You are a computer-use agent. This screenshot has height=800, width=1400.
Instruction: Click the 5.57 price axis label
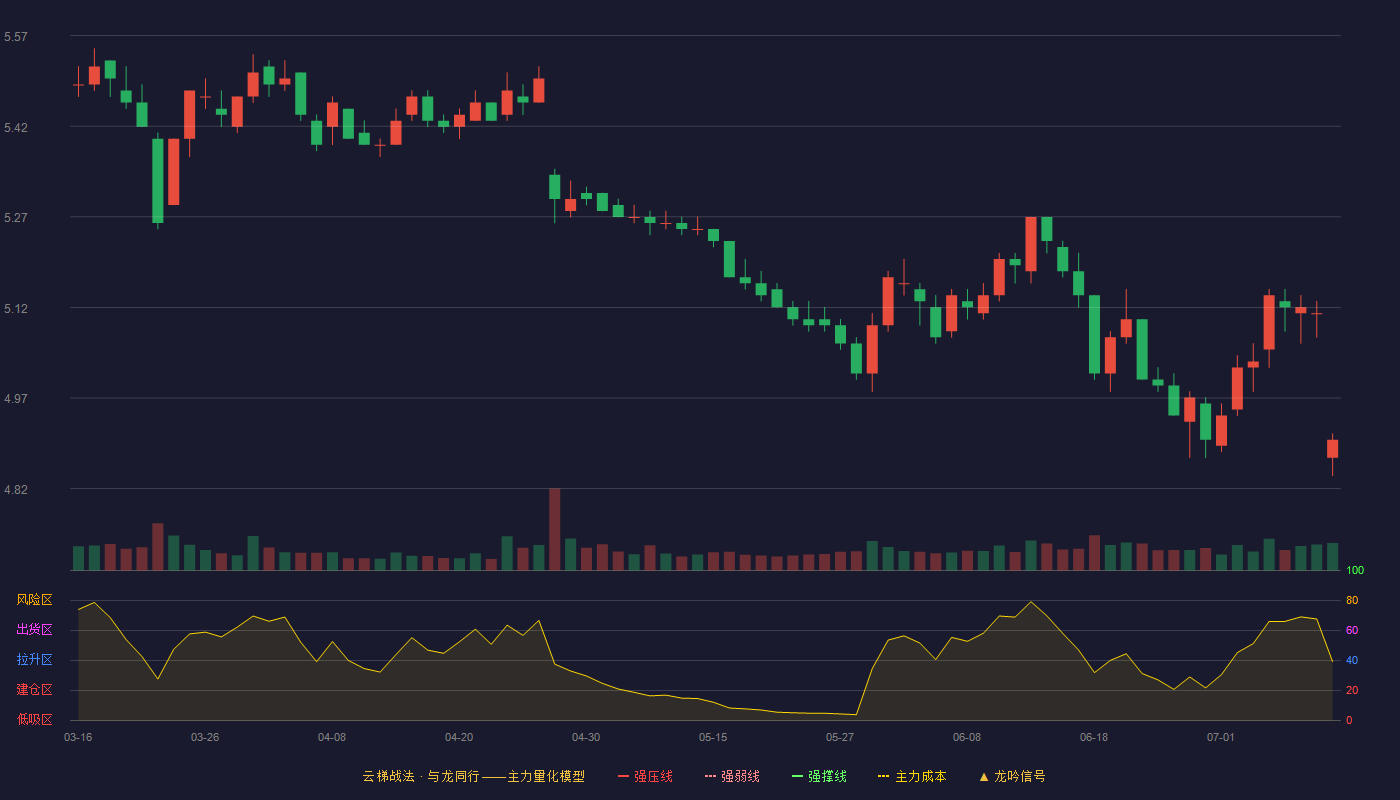click(x=16, y=37)
